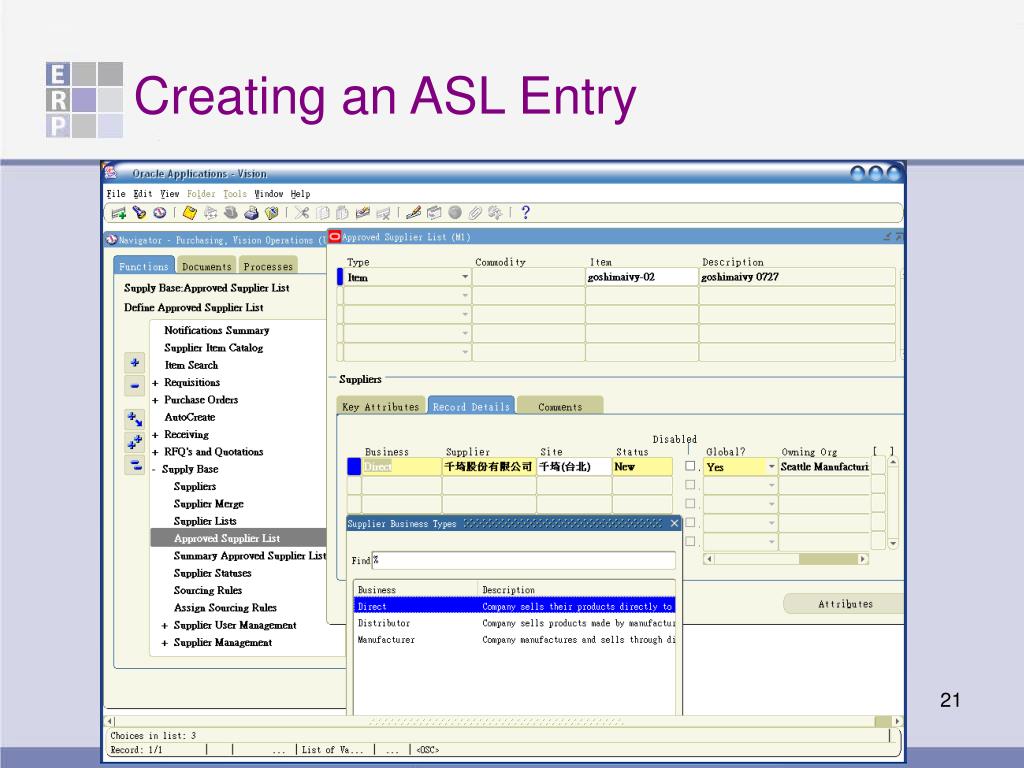Screen dimensions: 1024x768
Task: Expand the Receiving tree node
Action: pyautogui.click(x=155, y=435)
